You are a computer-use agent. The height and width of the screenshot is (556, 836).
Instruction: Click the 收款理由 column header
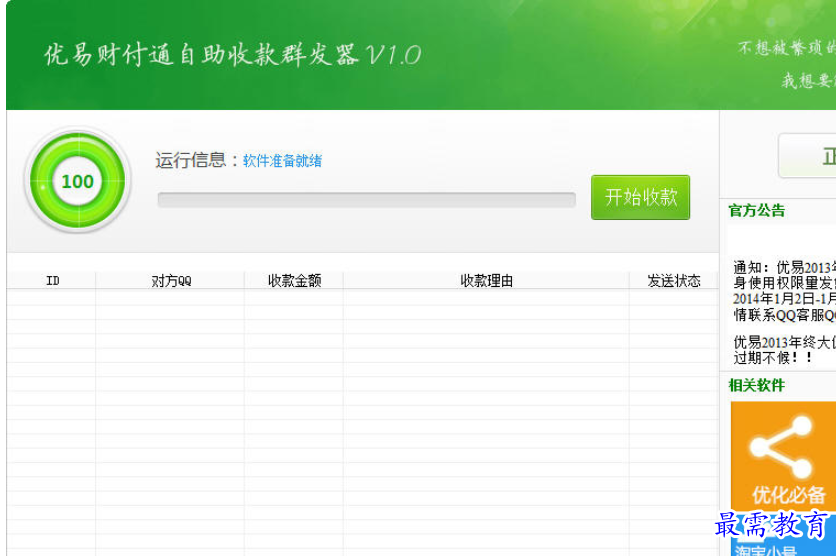click(486, 281)
